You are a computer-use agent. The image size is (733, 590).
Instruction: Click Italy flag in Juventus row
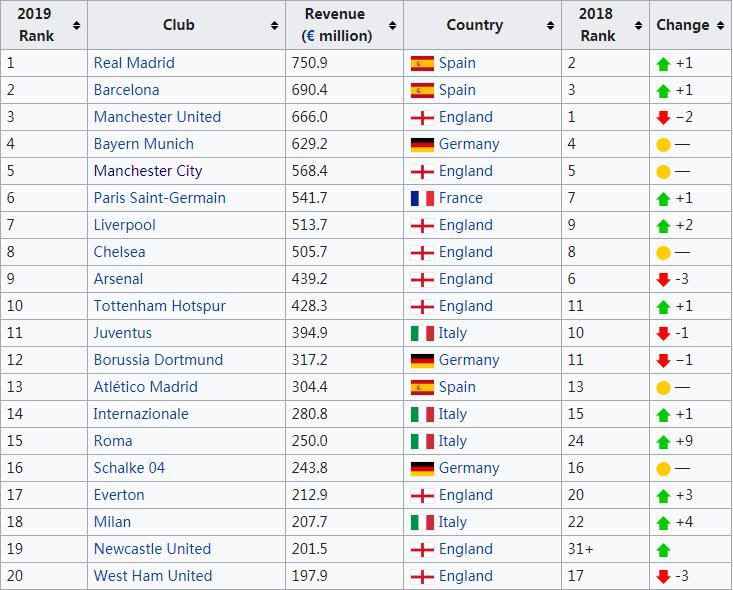[422, 333]
